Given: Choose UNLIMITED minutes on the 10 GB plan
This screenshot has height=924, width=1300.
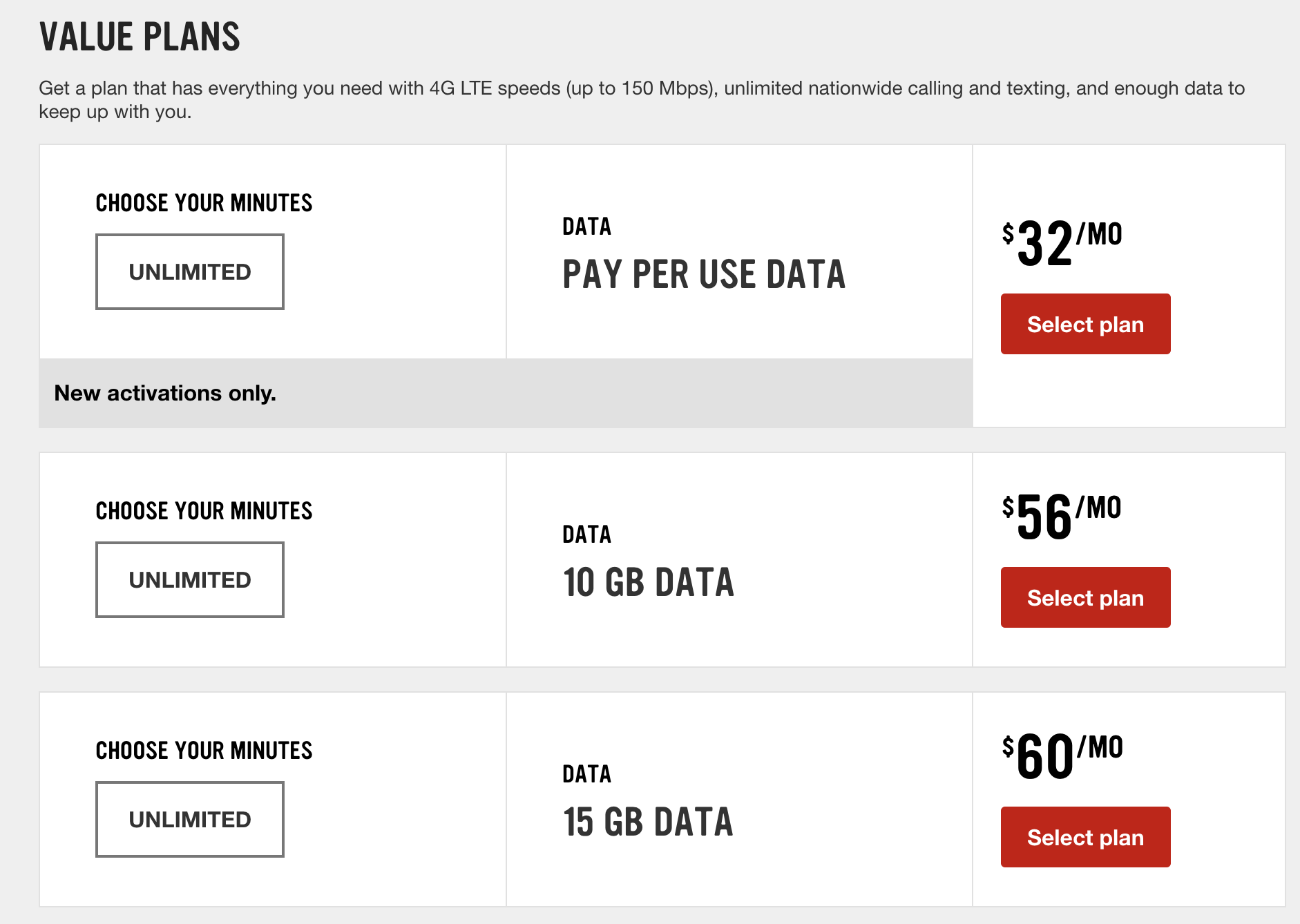Looking at the screenshot, I should click(x=189, y=580).
